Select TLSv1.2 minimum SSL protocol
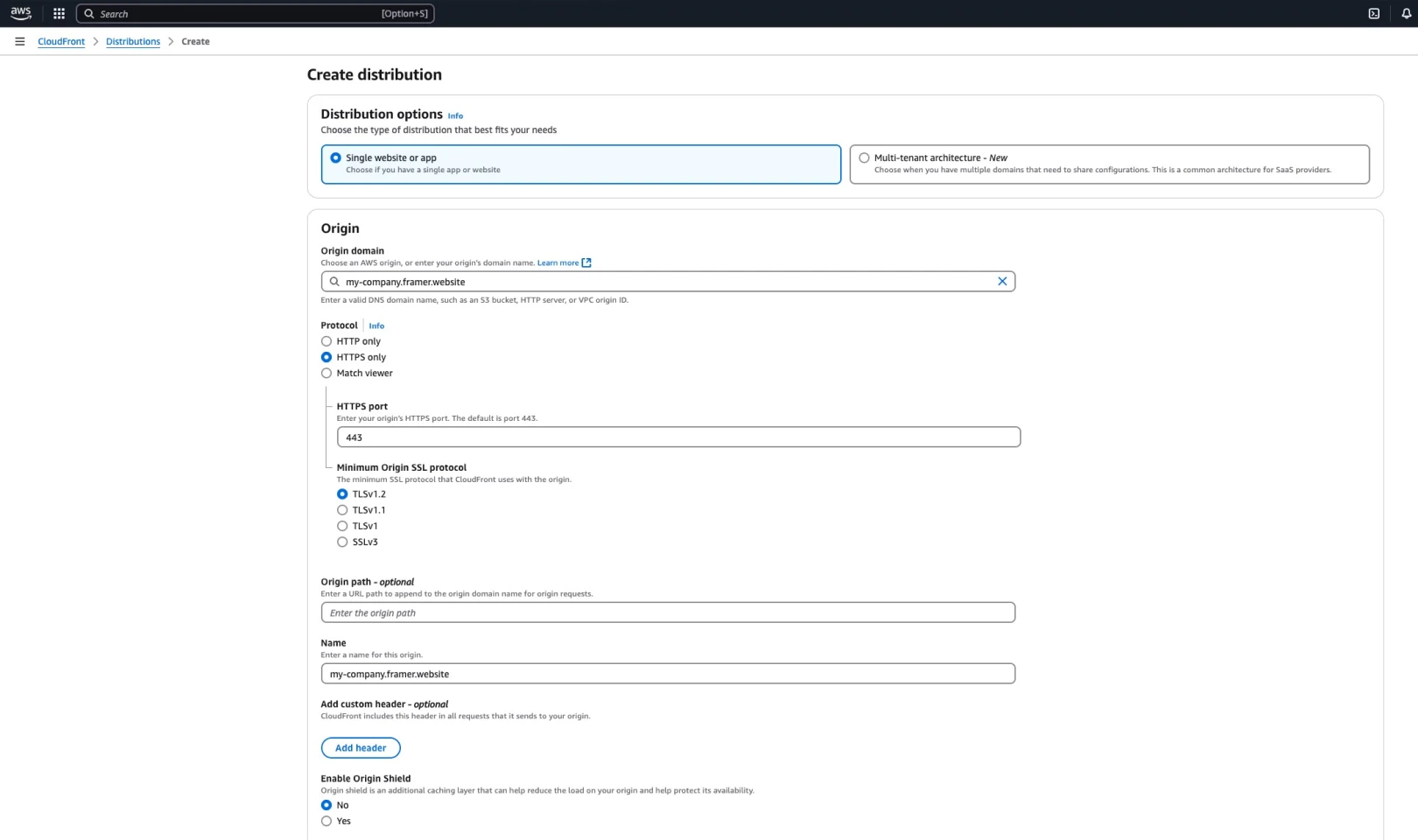The image size is (1418, 840). pos(342,493)
